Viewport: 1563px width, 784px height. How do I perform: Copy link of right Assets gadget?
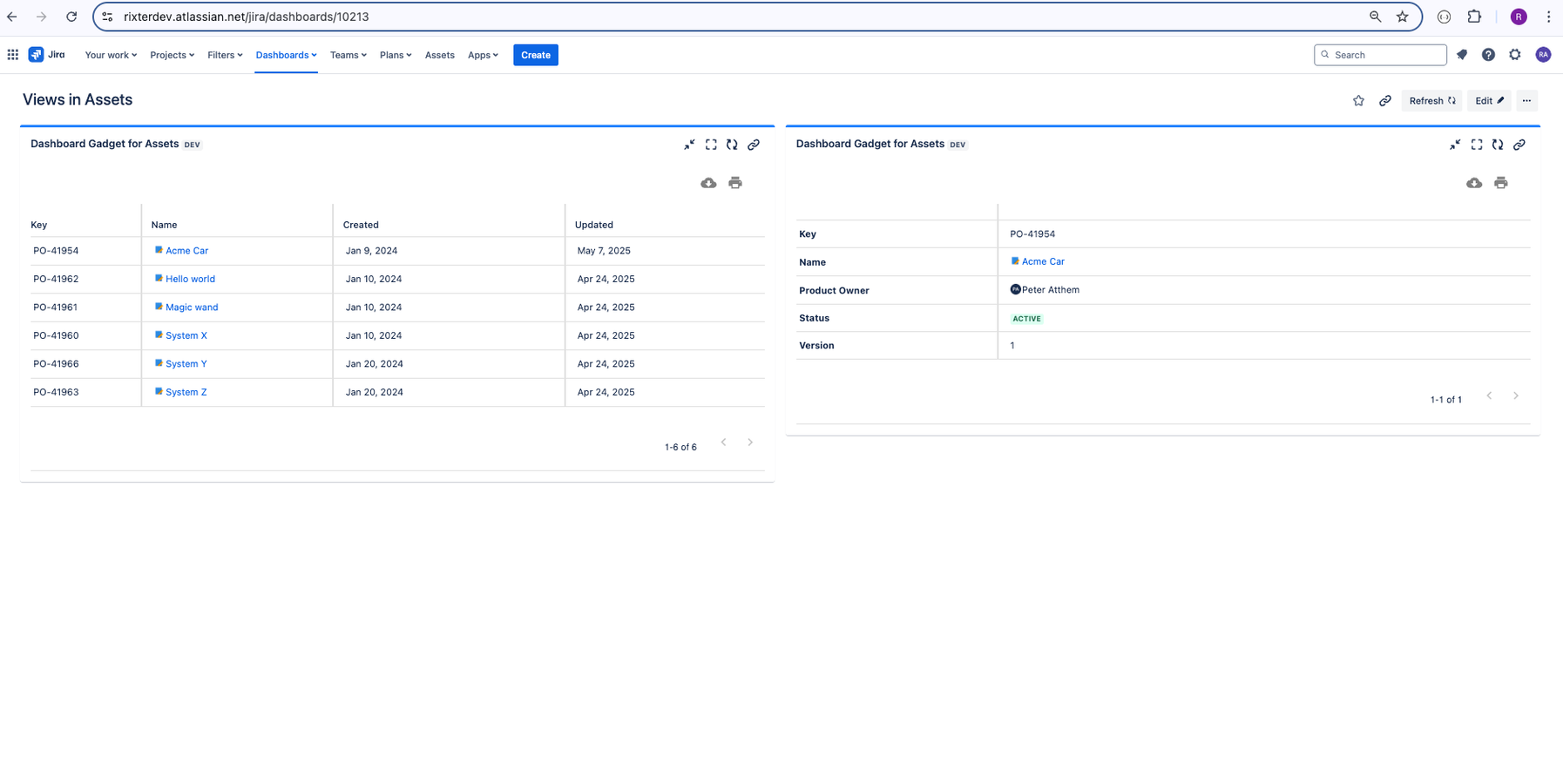[x=1519, y=145]
